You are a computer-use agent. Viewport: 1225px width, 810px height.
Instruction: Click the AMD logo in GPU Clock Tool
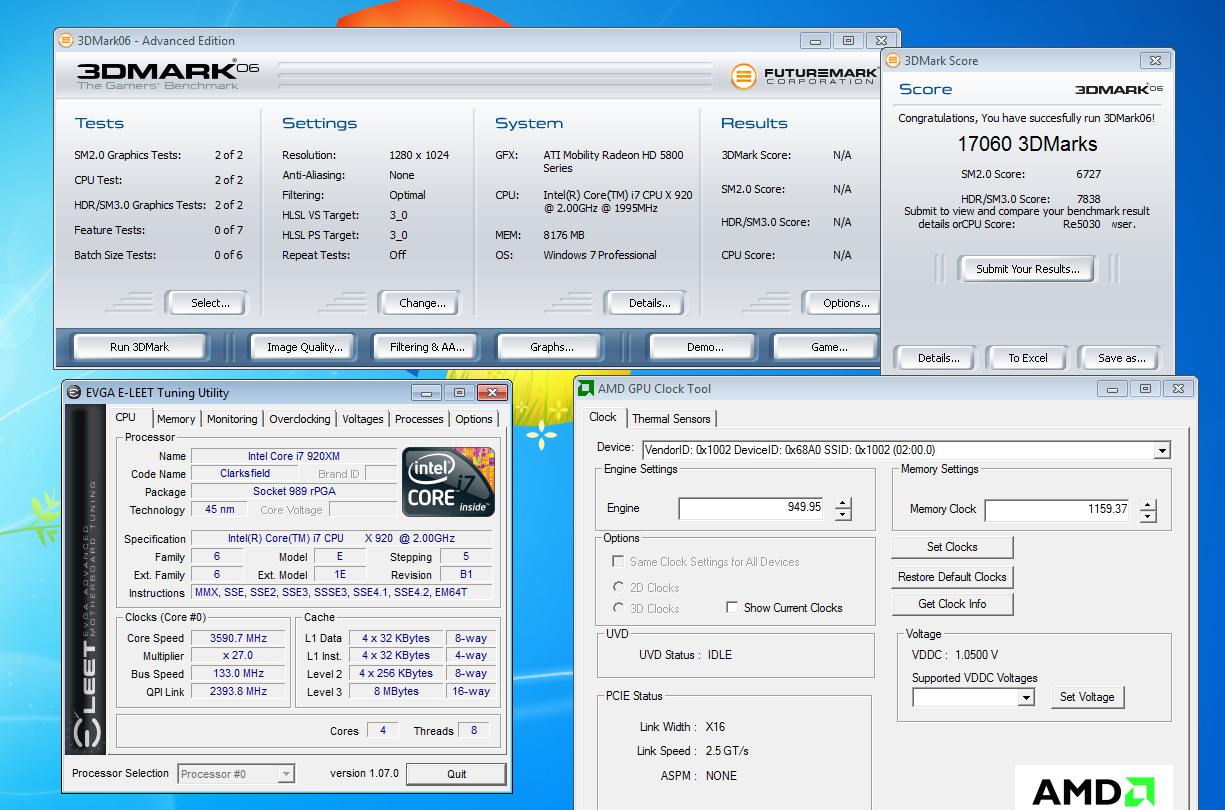pyautogui.click(x=1093, y=790)
